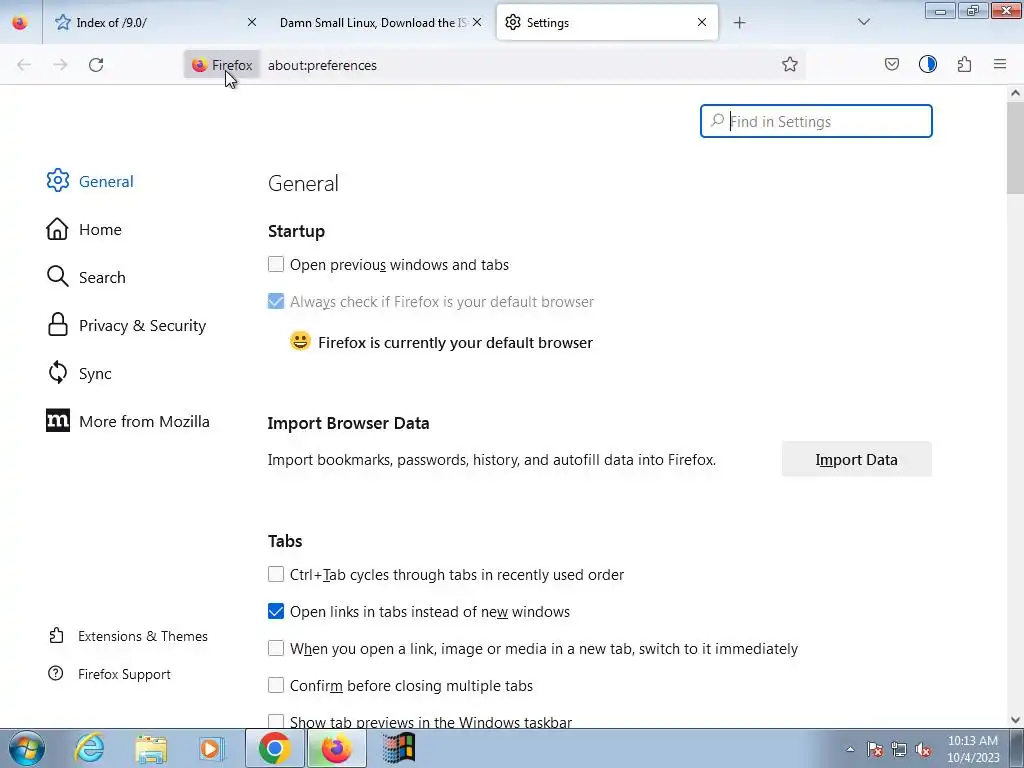Screen dimensions: 1024x768
Task: Select the Settings tab
Action: [x=607, y=22]
